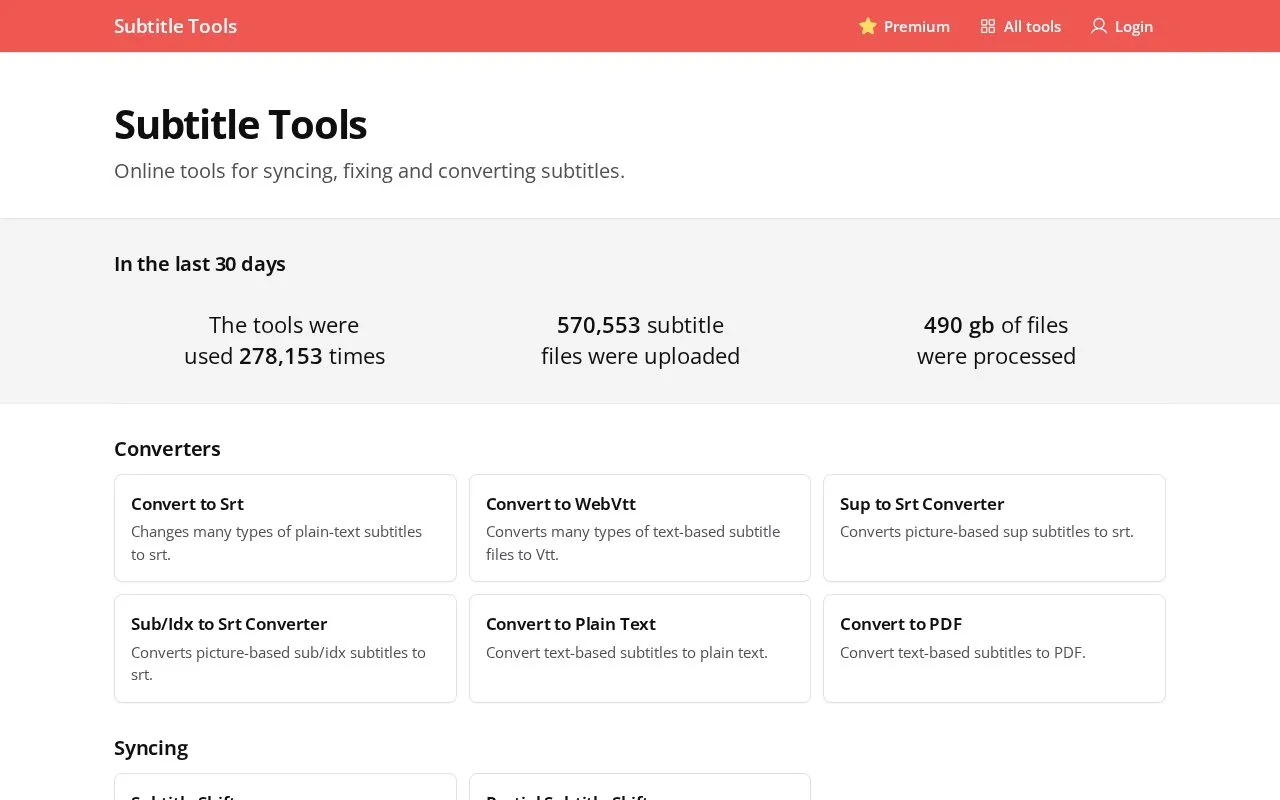The height and width of the screenshot is (800, 1280).
Task: Click the Premium star icon
Action: click(868, 26)
